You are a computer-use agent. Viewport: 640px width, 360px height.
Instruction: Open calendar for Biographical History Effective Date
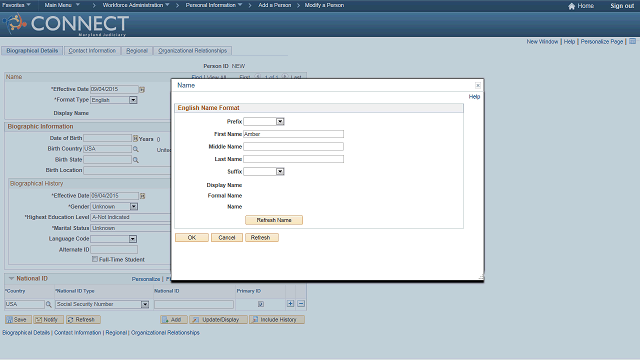pyautogui.click(x=142, y=196)
